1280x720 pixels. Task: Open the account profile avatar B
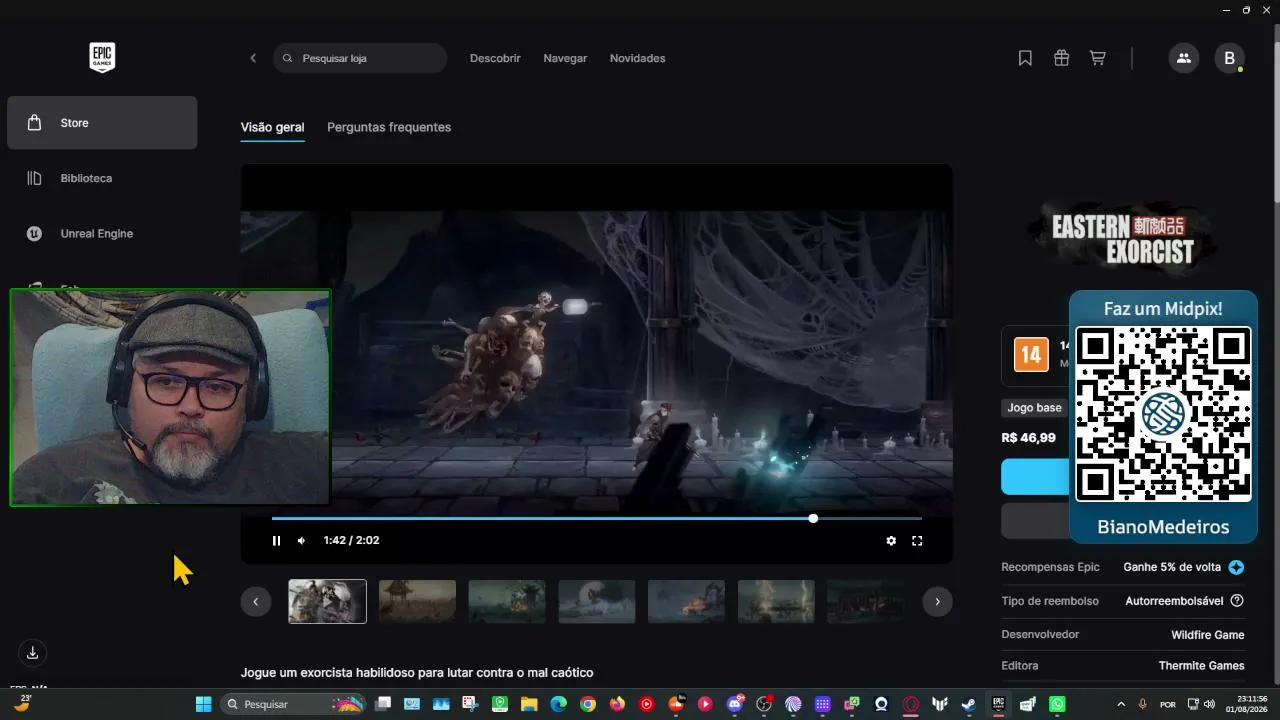(1230, 58)
